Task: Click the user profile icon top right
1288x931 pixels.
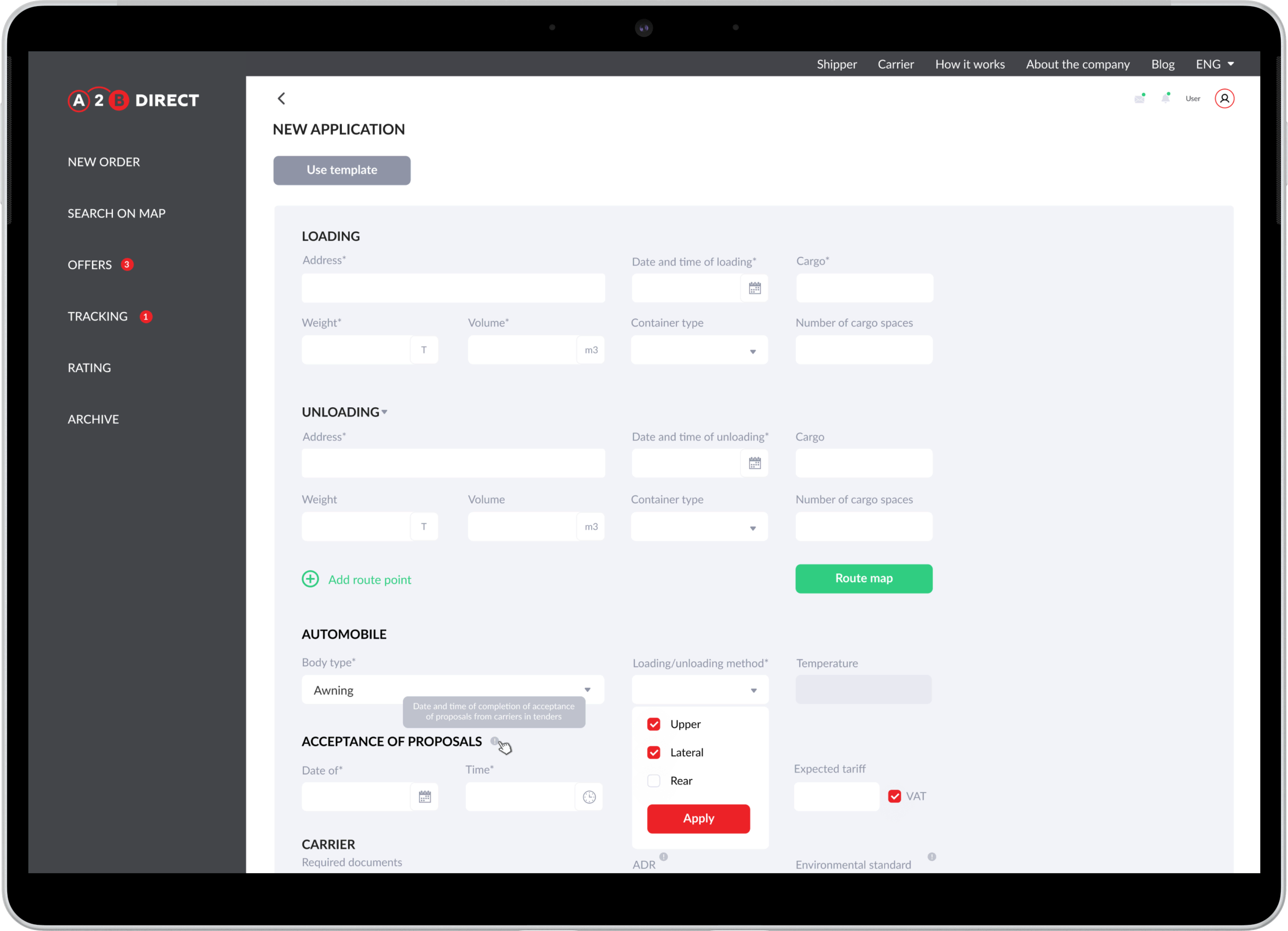Action: pyautogui.click(x=1224, y=98)
